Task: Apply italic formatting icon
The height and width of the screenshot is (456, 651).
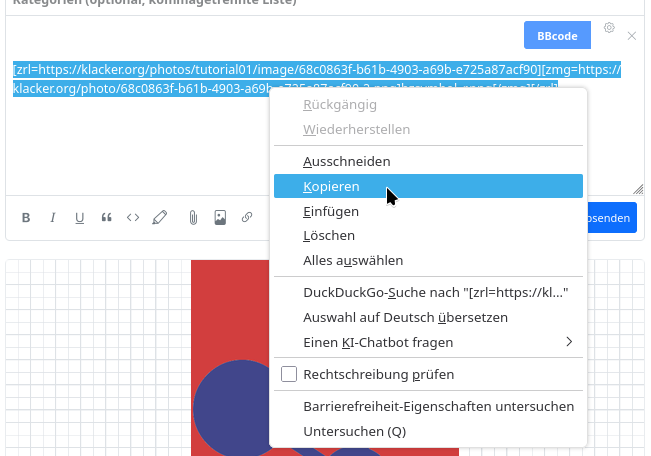Action: pos(52,218)
